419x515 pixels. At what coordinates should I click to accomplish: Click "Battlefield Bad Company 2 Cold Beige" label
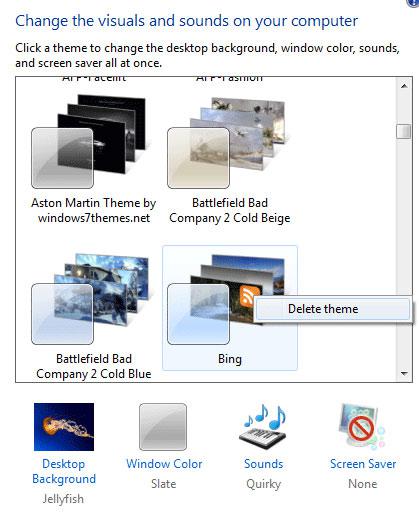[x=230, y=210]
